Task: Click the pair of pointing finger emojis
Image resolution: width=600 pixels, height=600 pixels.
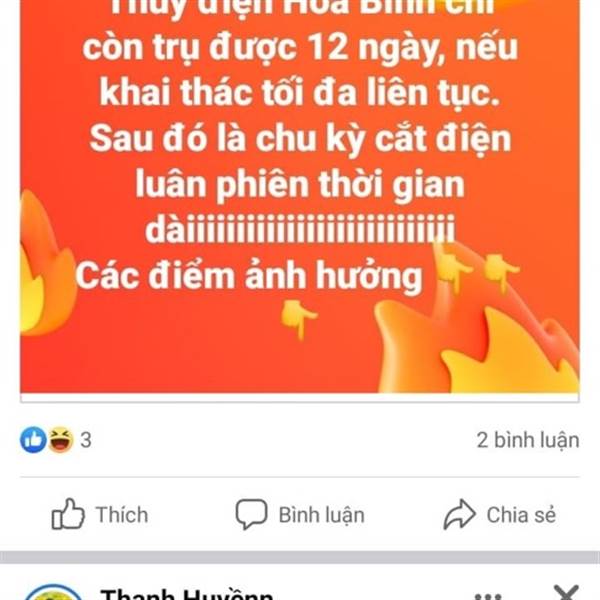Action: tap(477, 269)
